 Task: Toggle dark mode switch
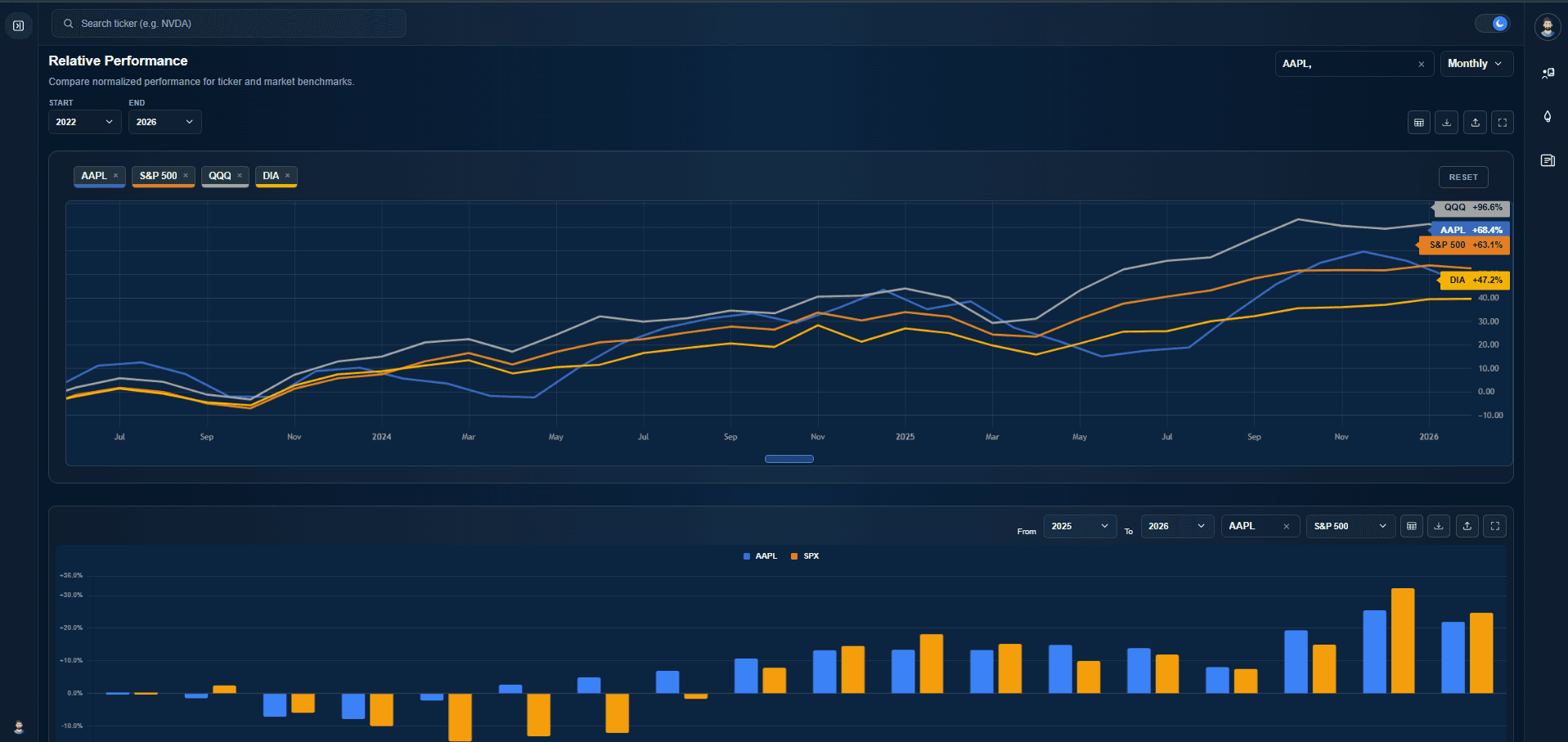pos(1493,24)
